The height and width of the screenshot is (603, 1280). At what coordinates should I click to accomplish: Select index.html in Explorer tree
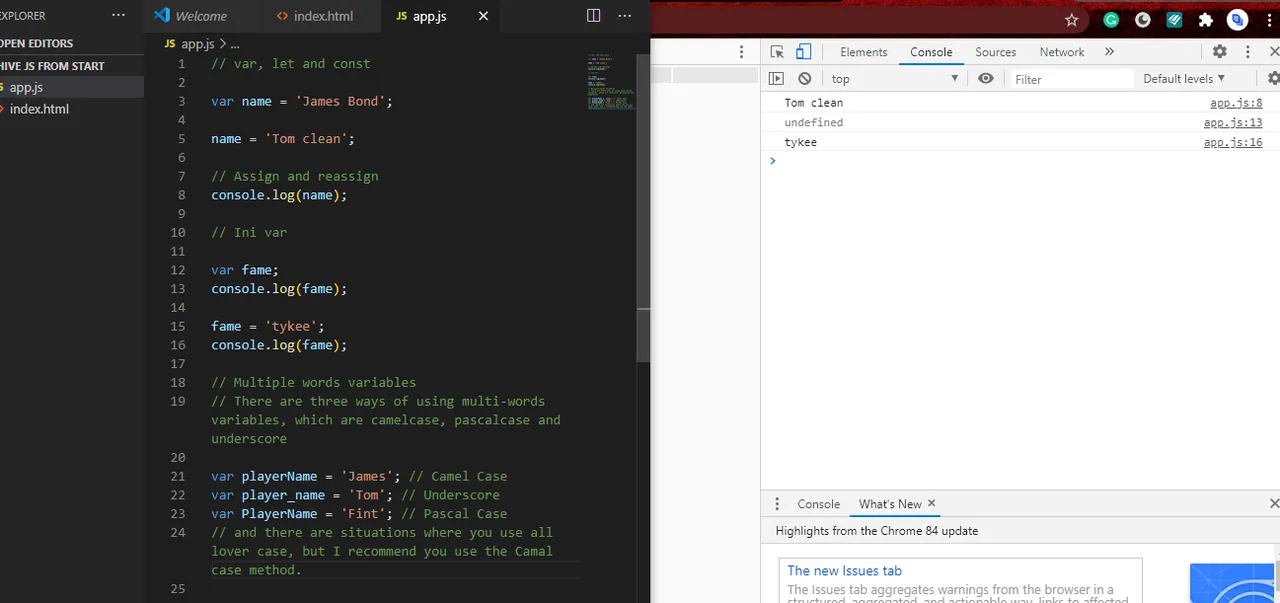tap(72, 109)
